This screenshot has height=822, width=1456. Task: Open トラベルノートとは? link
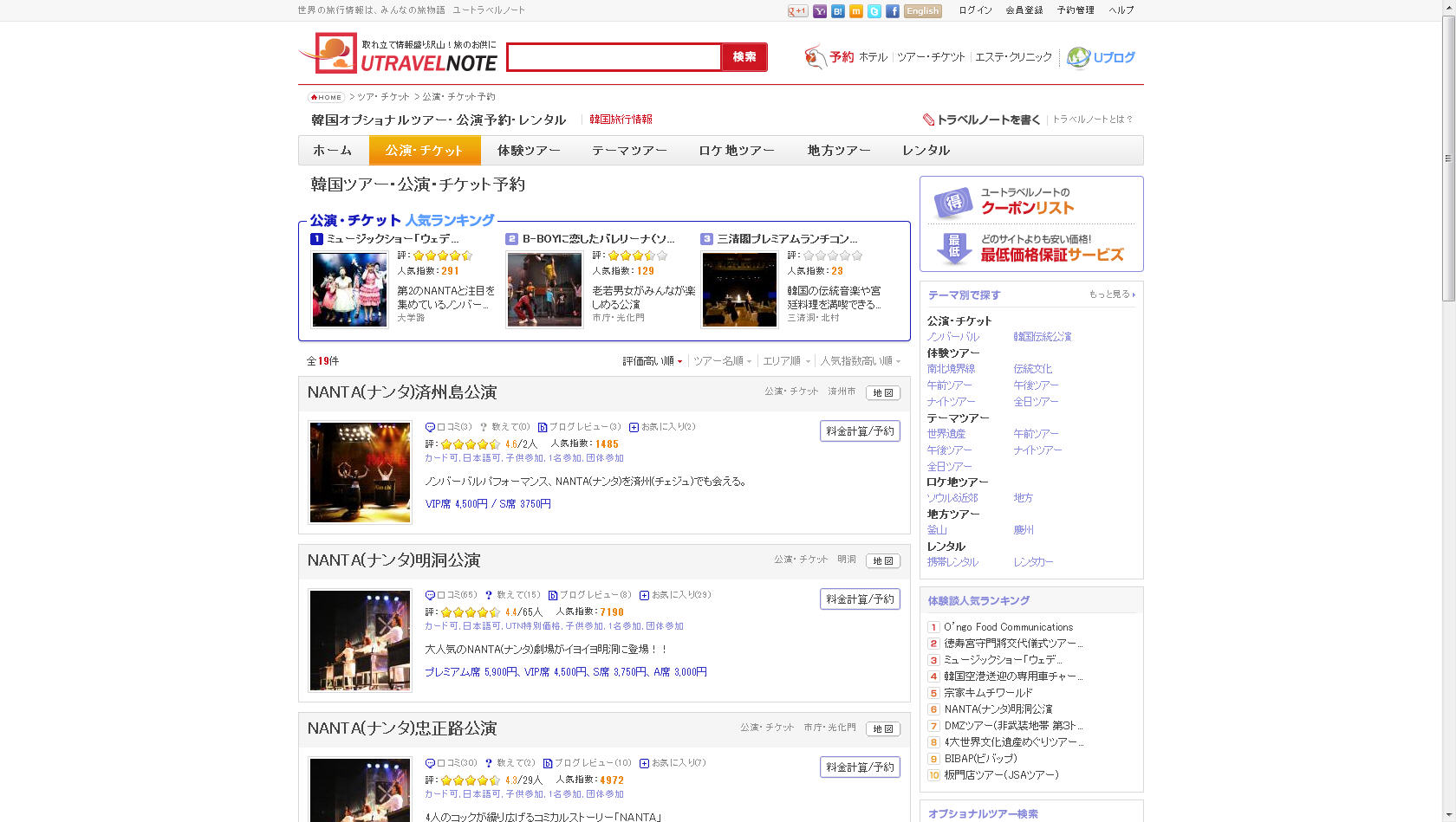click(1092, 120)
